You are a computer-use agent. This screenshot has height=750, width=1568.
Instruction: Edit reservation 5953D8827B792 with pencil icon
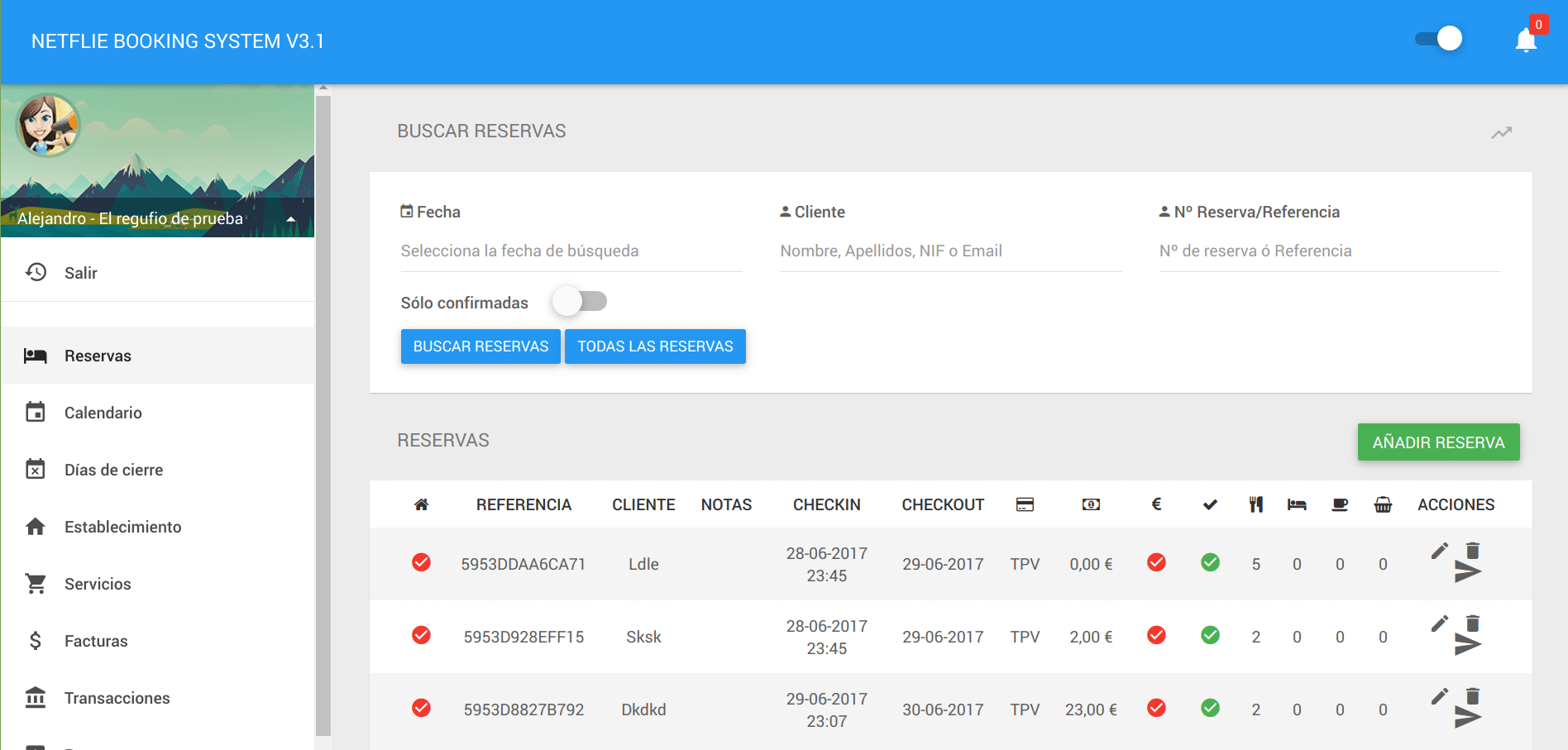[x=1439, y=696]
